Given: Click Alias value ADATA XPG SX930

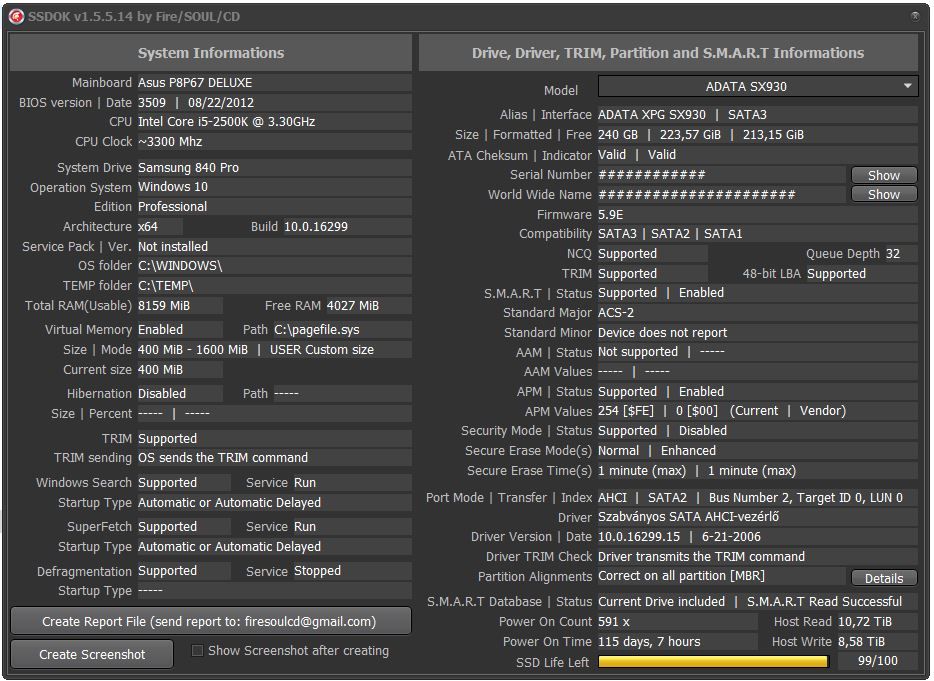Looking at the screenshot, I should pos(652,114).
